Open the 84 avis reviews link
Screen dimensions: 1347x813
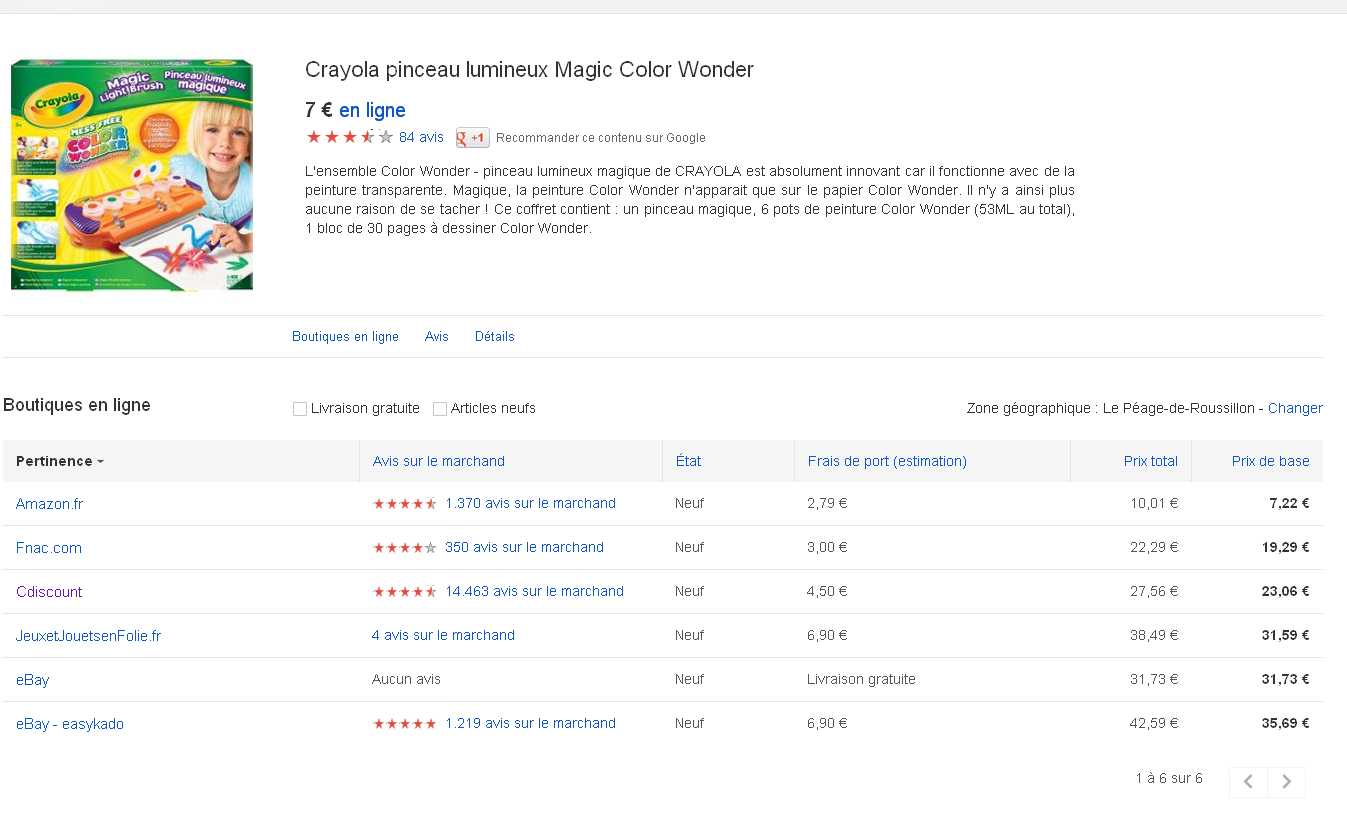tap(421, 138)
